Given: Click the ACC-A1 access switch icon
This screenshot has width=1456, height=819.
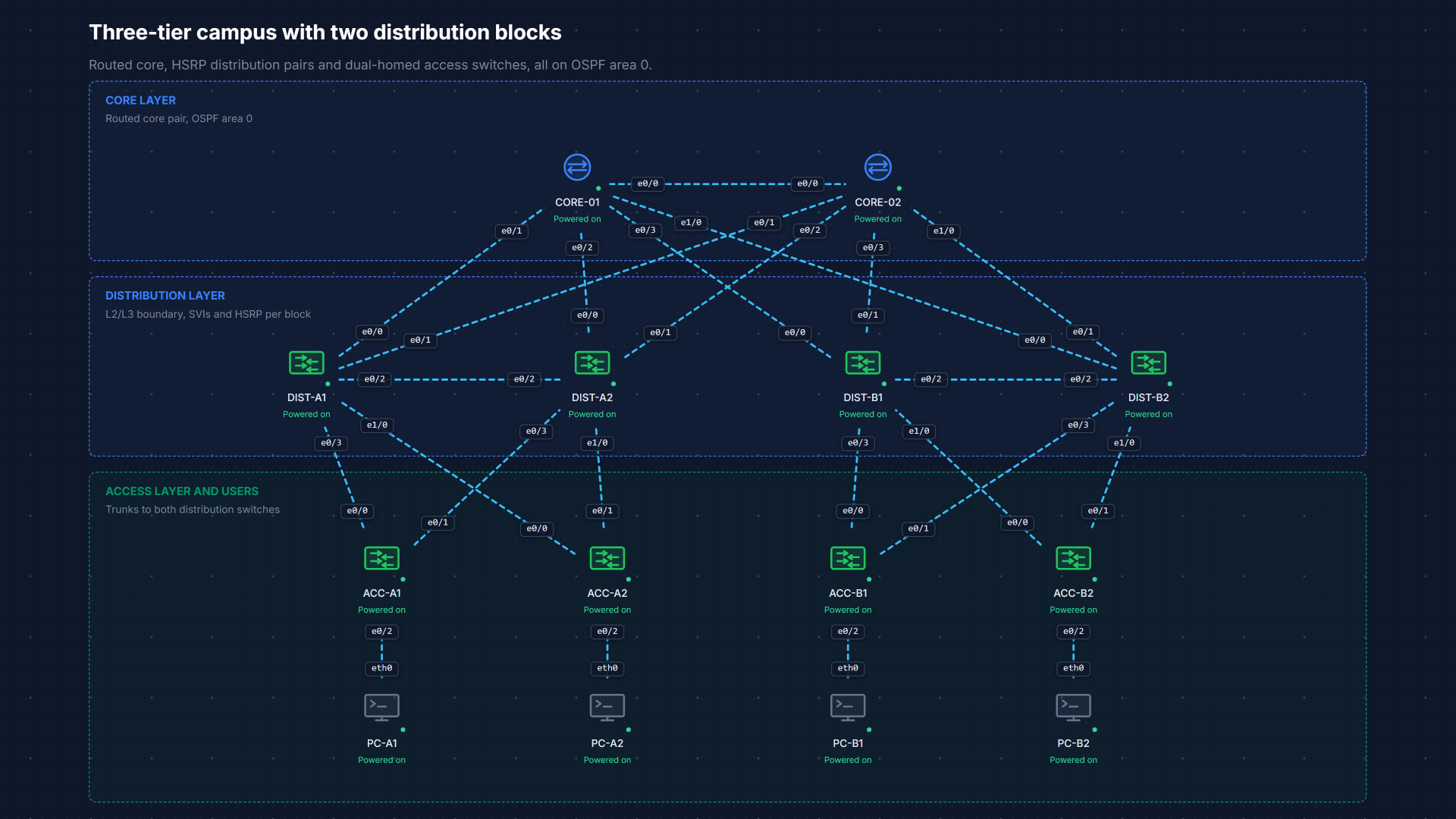Looking at the screenshot, I should click(381, 558).
